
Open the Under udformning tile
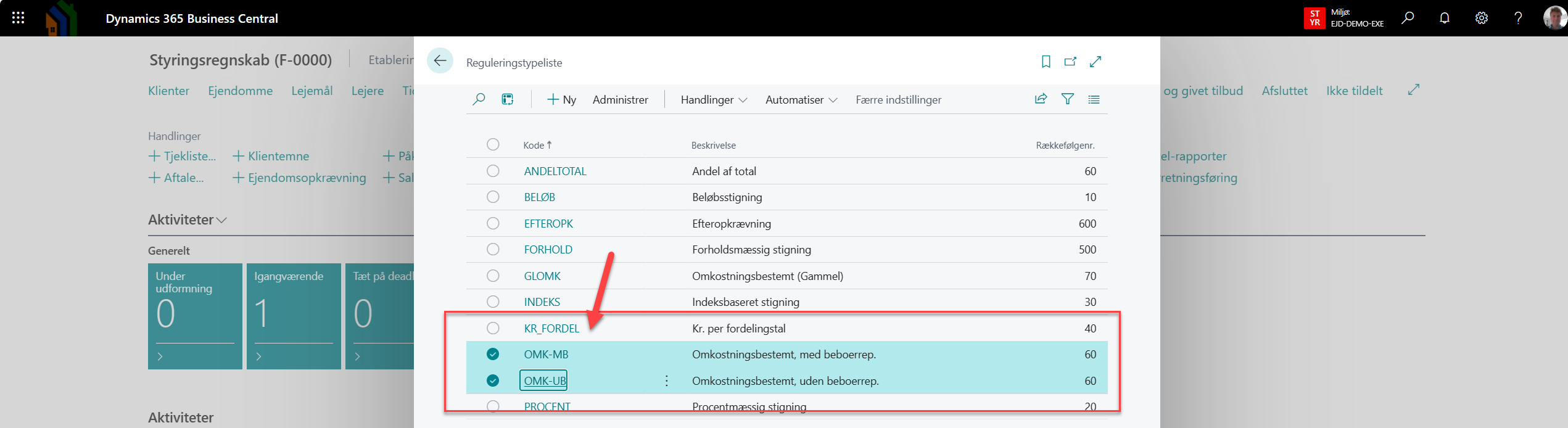coord(195,316)
